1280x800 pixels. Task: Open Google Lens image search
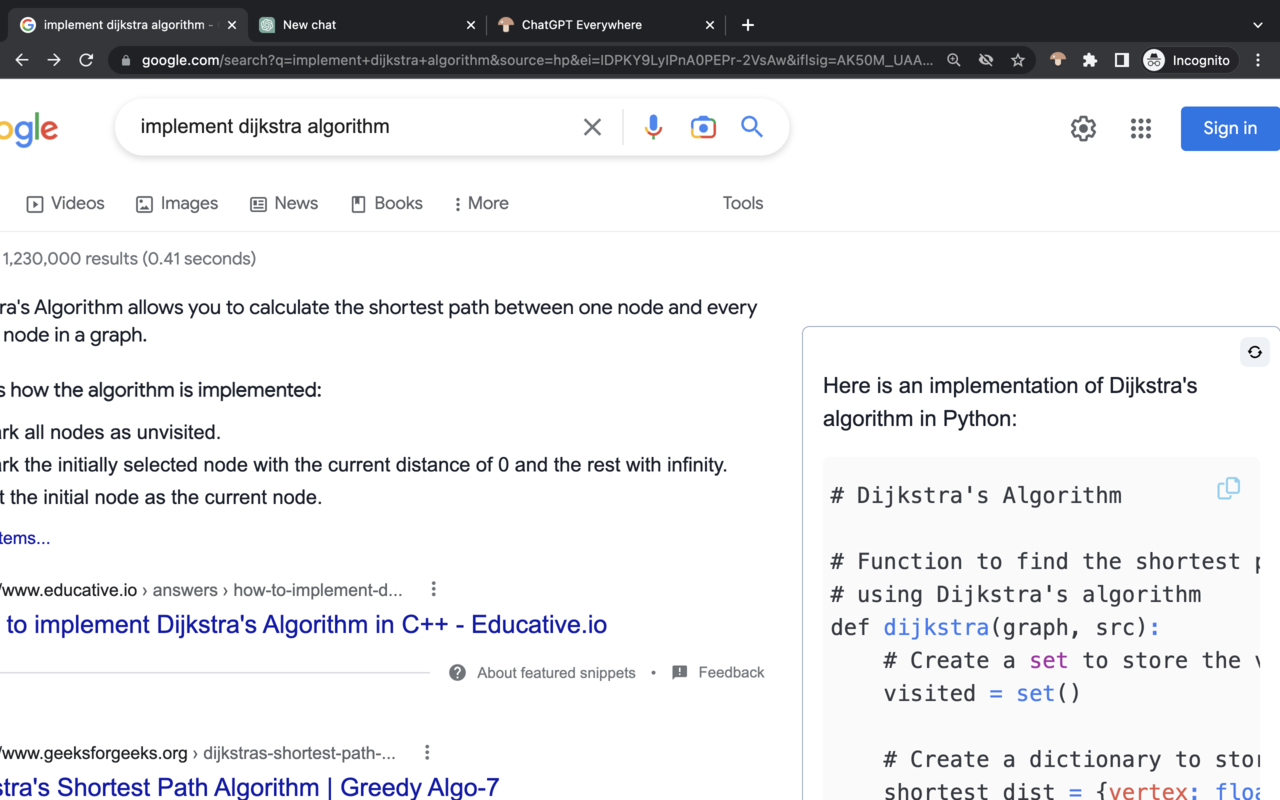click(x=703, y=127)
